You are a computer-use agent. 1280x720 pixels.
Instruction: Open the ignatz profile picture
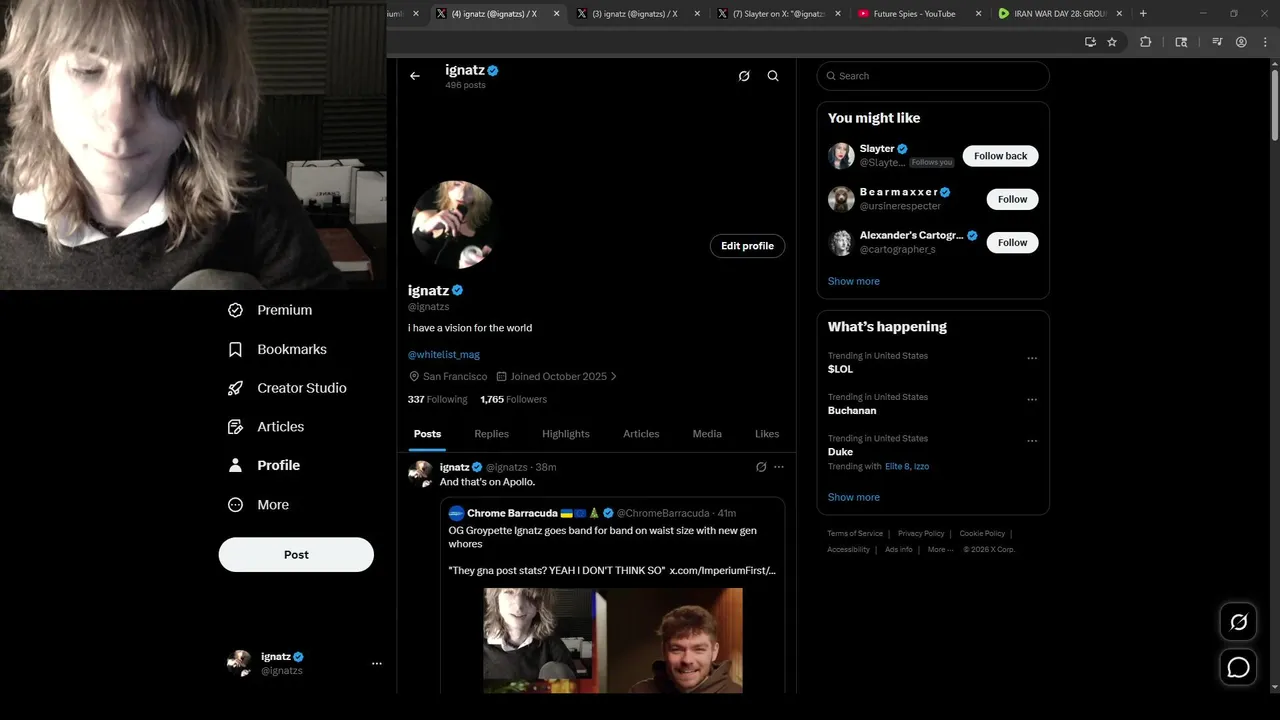click(x=453, y=224)
